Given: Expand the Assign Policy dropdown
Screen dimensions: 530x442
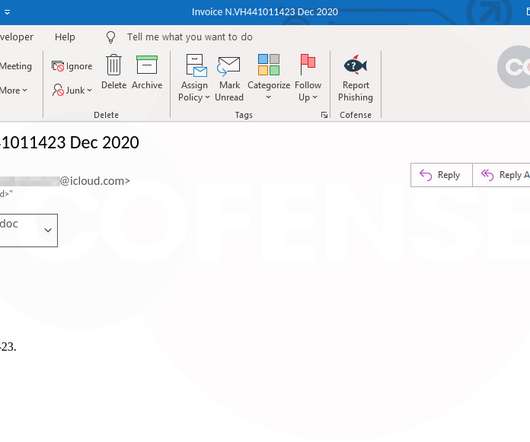Looking at the screenshot, I should click(x=194, y=78).
